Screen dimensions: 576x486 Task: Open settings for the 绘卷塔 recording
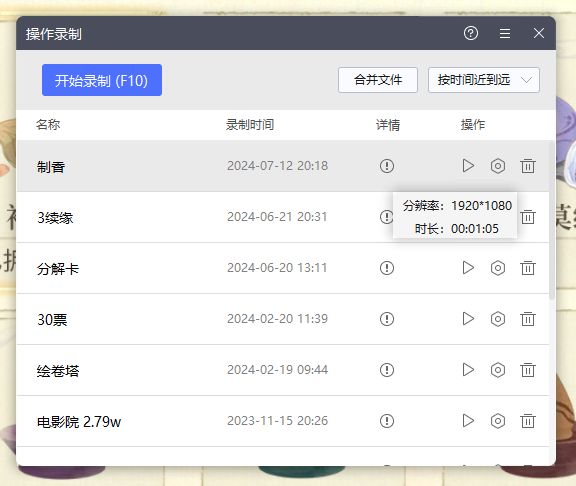tap(498, 370)
